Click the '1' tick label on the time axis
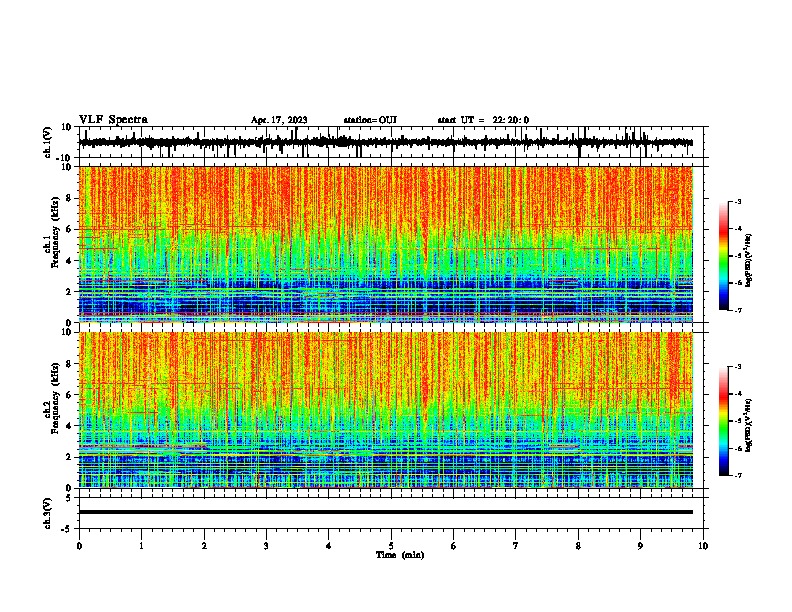 click(x=141, y=546)
